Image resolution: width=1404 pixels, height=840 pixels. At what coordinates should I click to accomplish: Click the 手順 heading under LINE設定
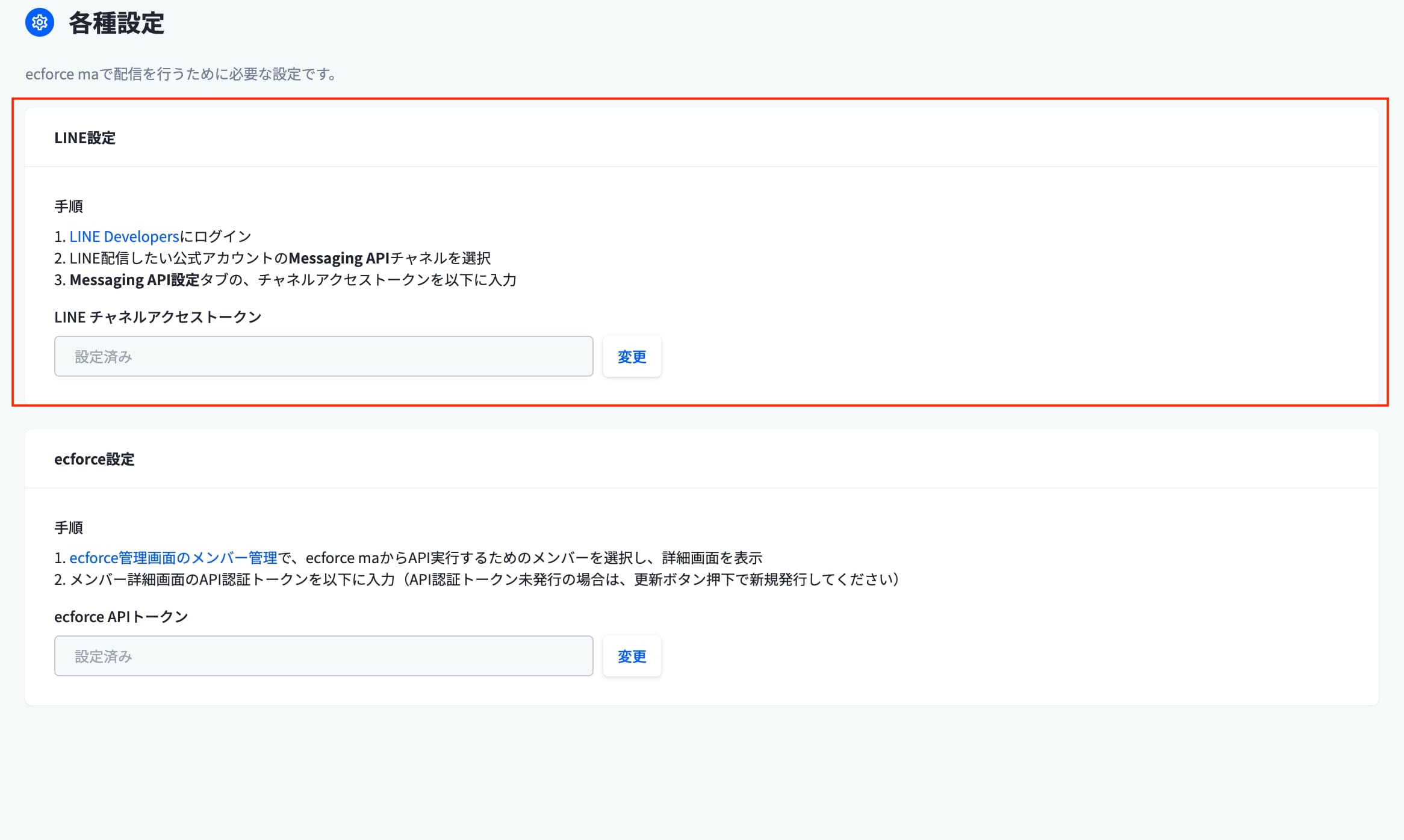pyautogui.click(x=69, y=206)
